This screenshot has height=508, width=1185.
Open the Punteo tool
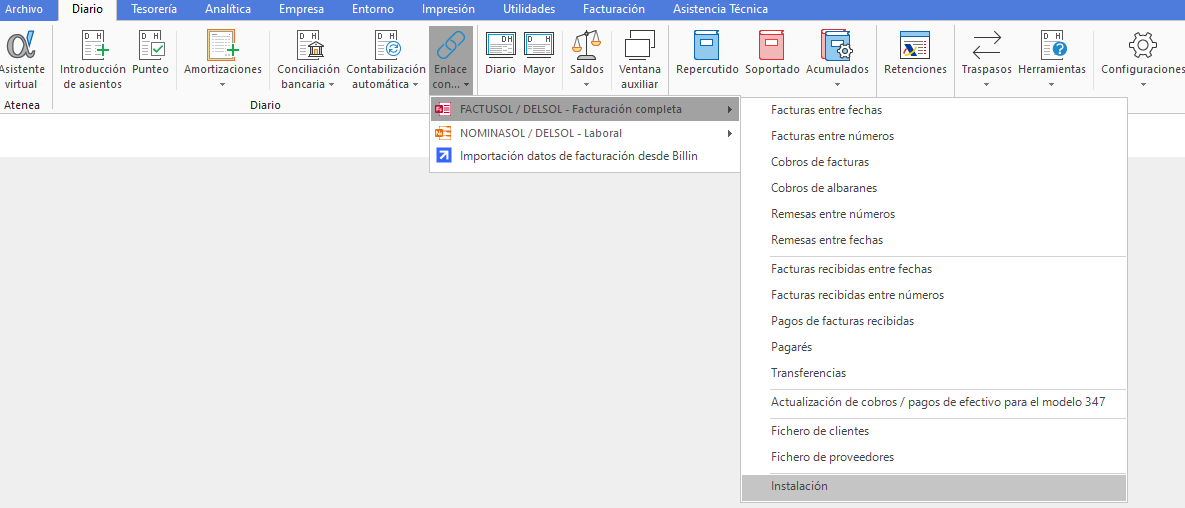pos(151,45)
